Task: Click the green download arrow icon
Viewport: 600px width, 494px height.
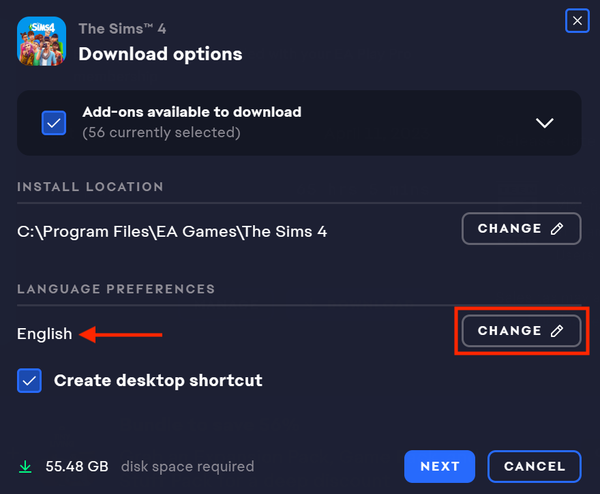Action: pos(25,466)
